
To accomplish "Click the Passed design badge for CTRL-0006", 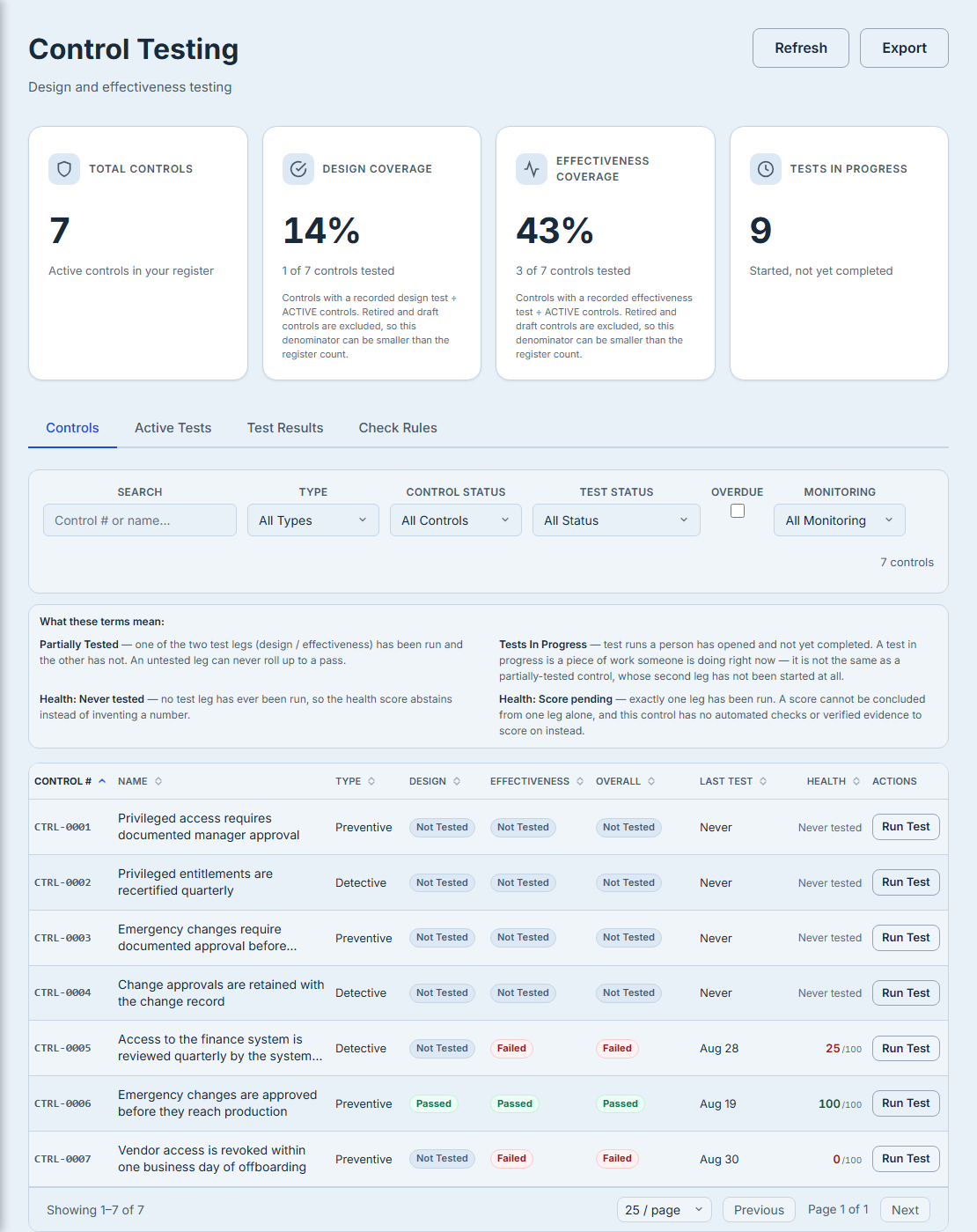I will pyautogui.click(x=434, y=1103).
